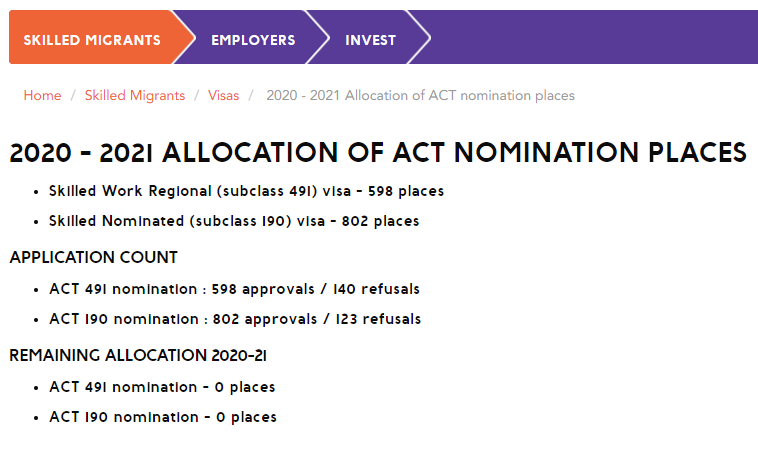
Task: Click the main allocation page heading
Action: coord(378,153)
